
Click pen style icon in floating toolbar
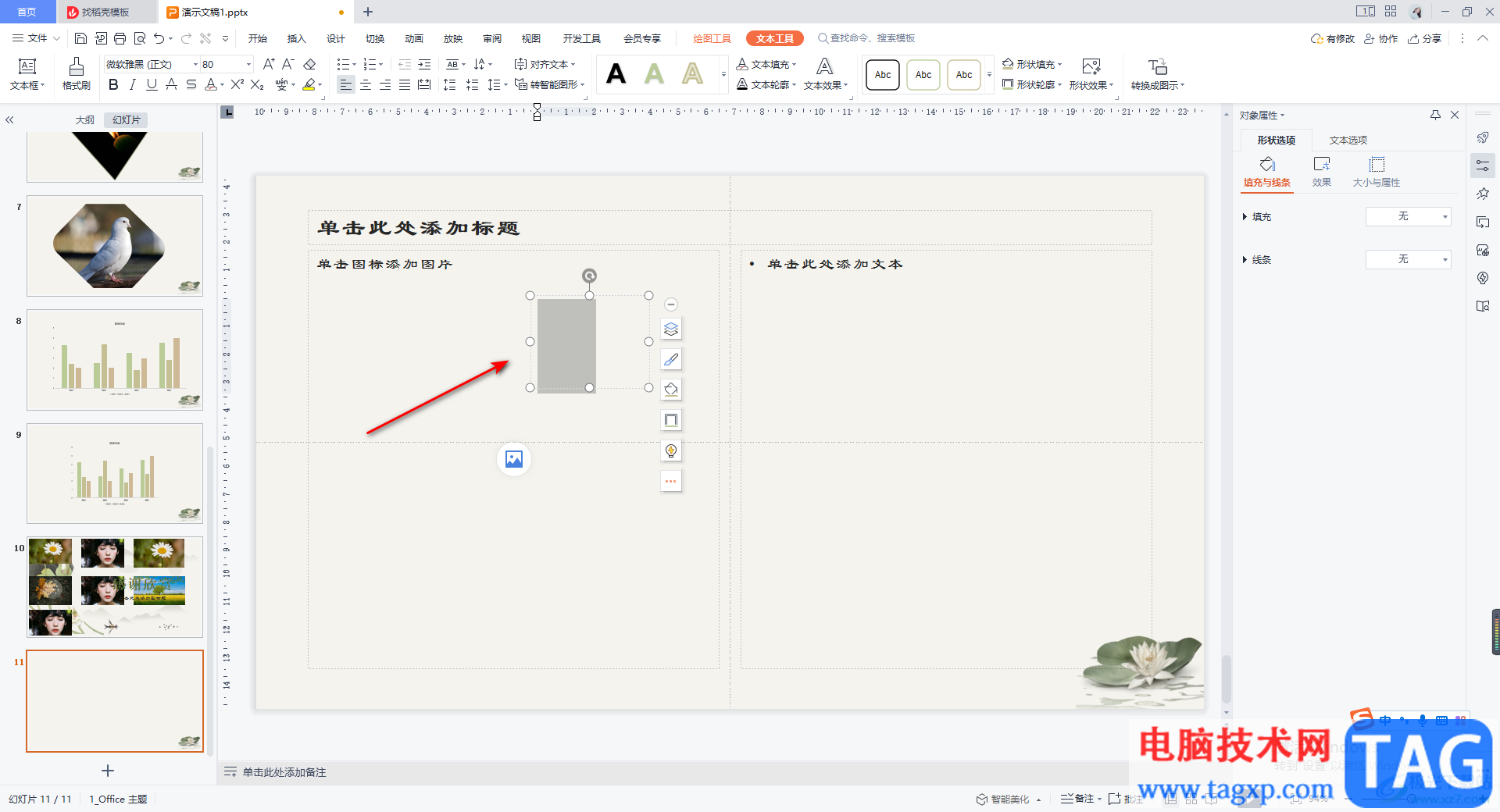click(x=671, y=359)
